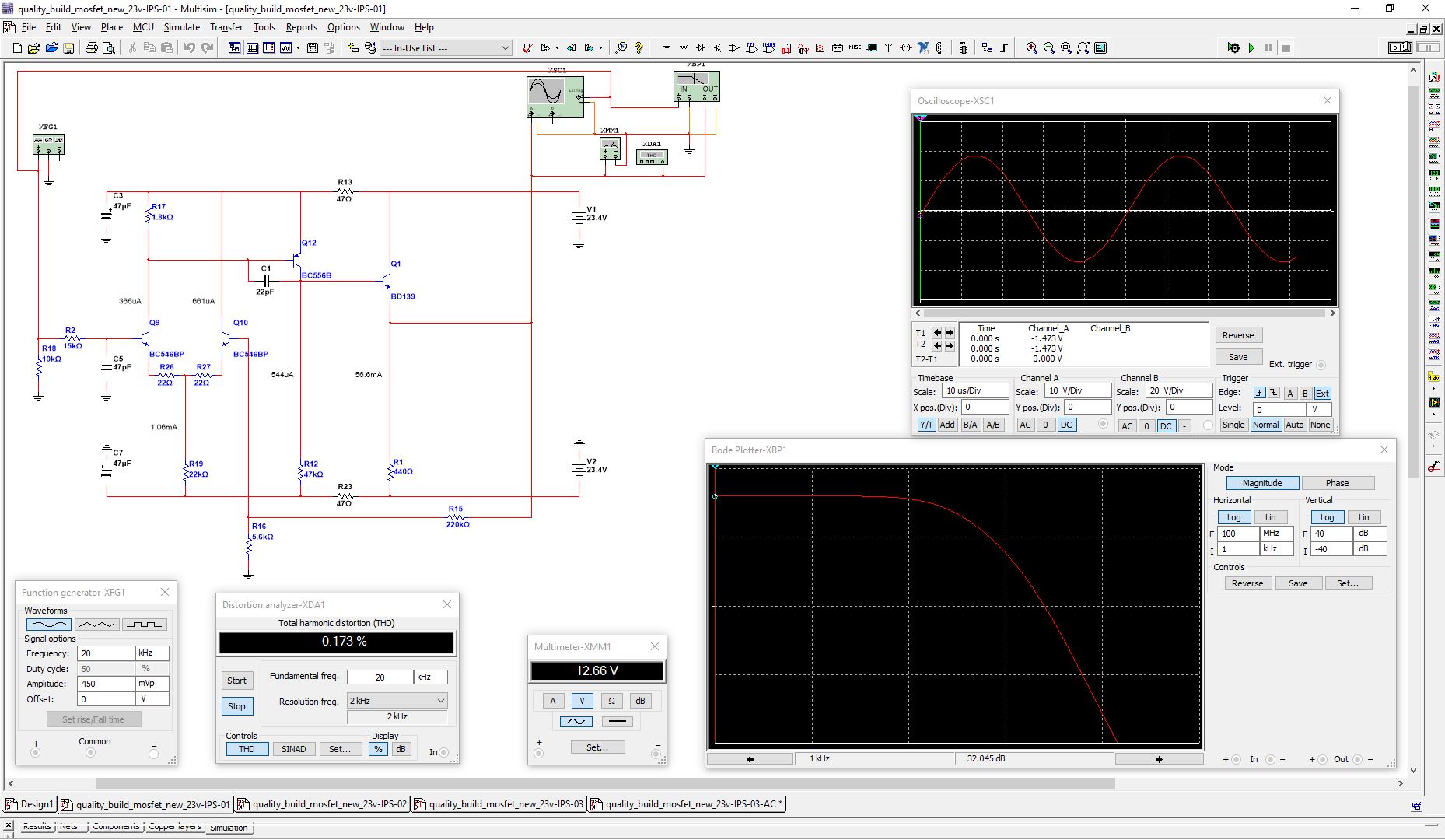Click Start in distortion analyzer
The width and height of the screenshot is (1445, 840).
(x=236, y=681)
